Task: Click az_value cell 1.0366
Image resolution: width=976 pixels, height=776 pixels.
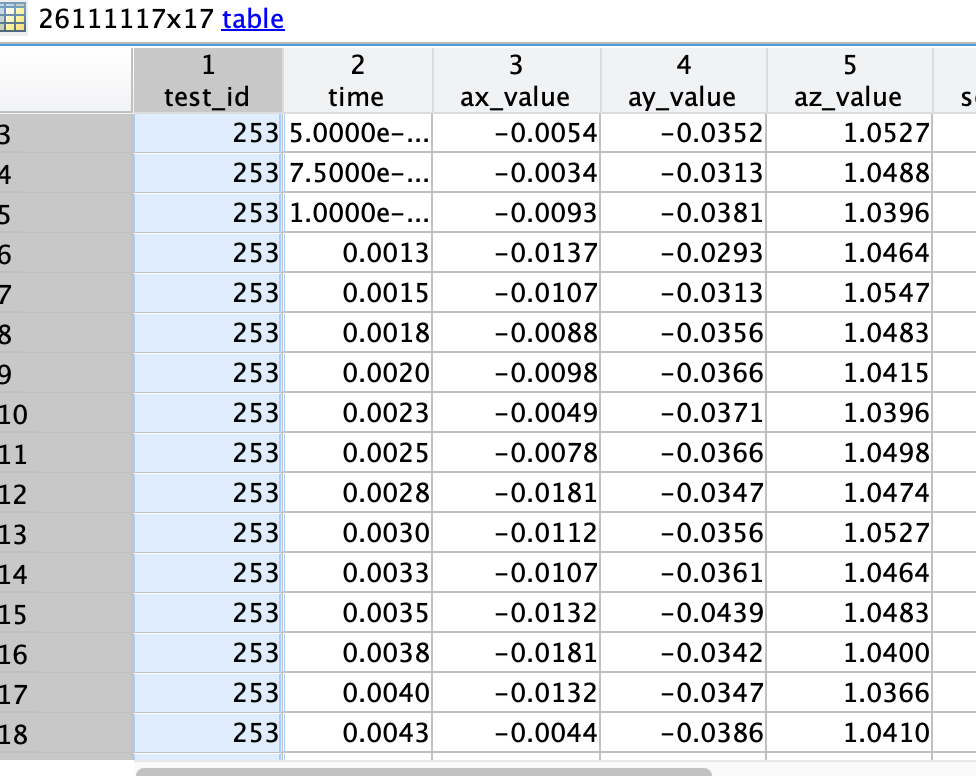Action: point(850,693)
